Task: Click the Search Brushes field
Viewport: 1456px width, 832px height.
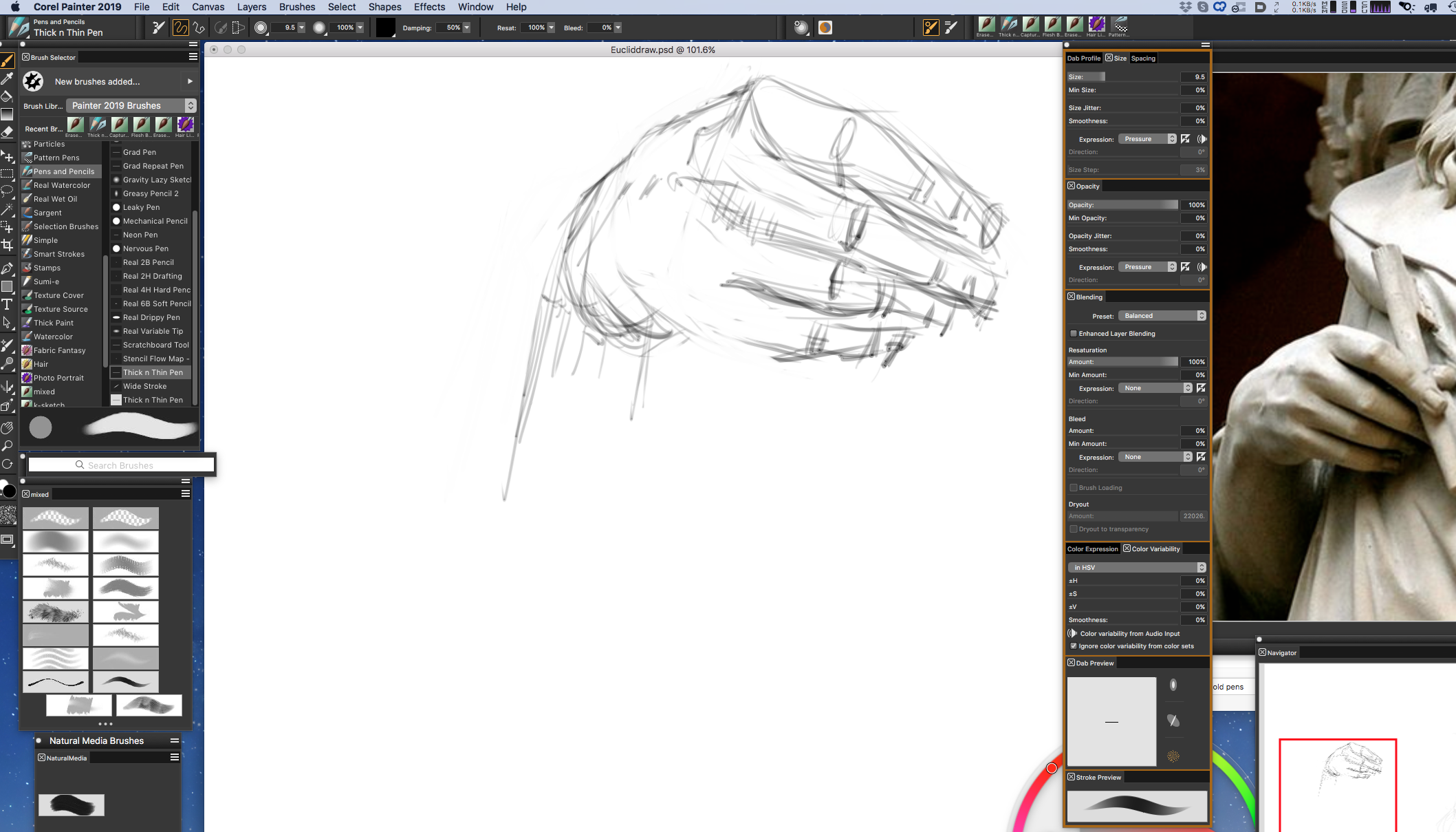Action: 121,465
